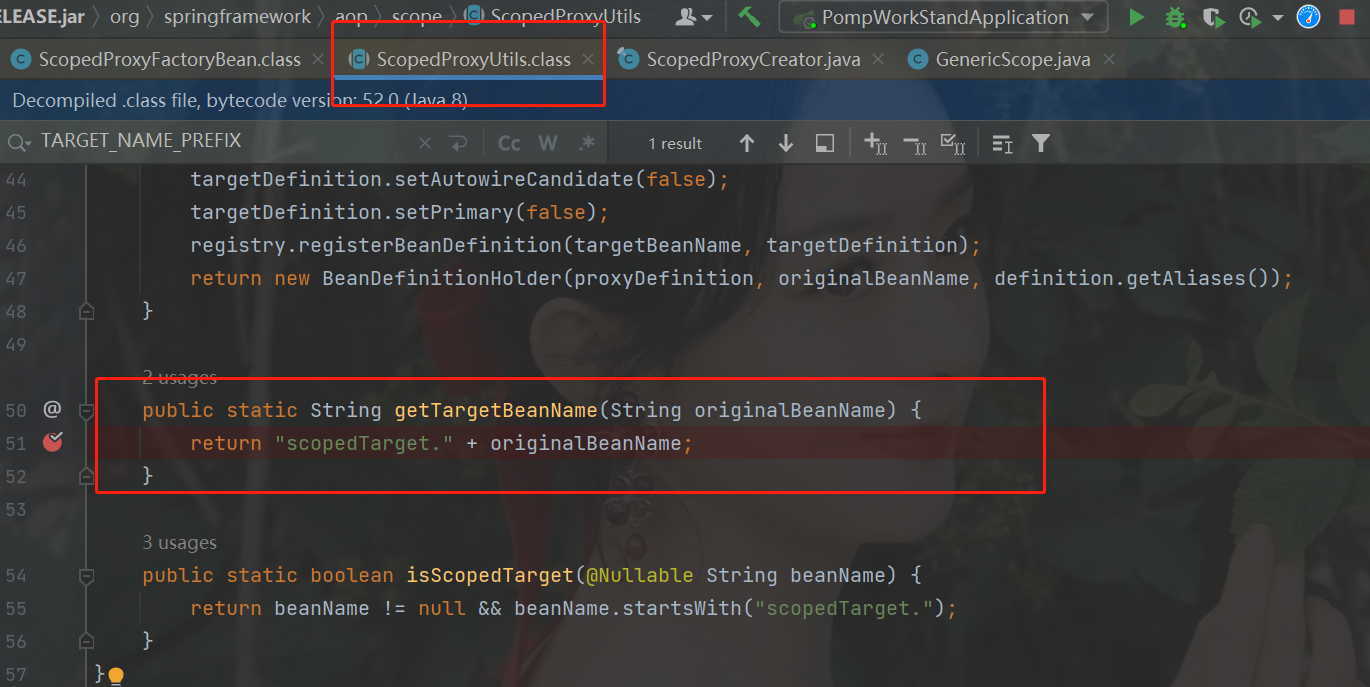Close the ScopedProxyUtils.class tab
1370x687 pixels.
click(588, 60)
